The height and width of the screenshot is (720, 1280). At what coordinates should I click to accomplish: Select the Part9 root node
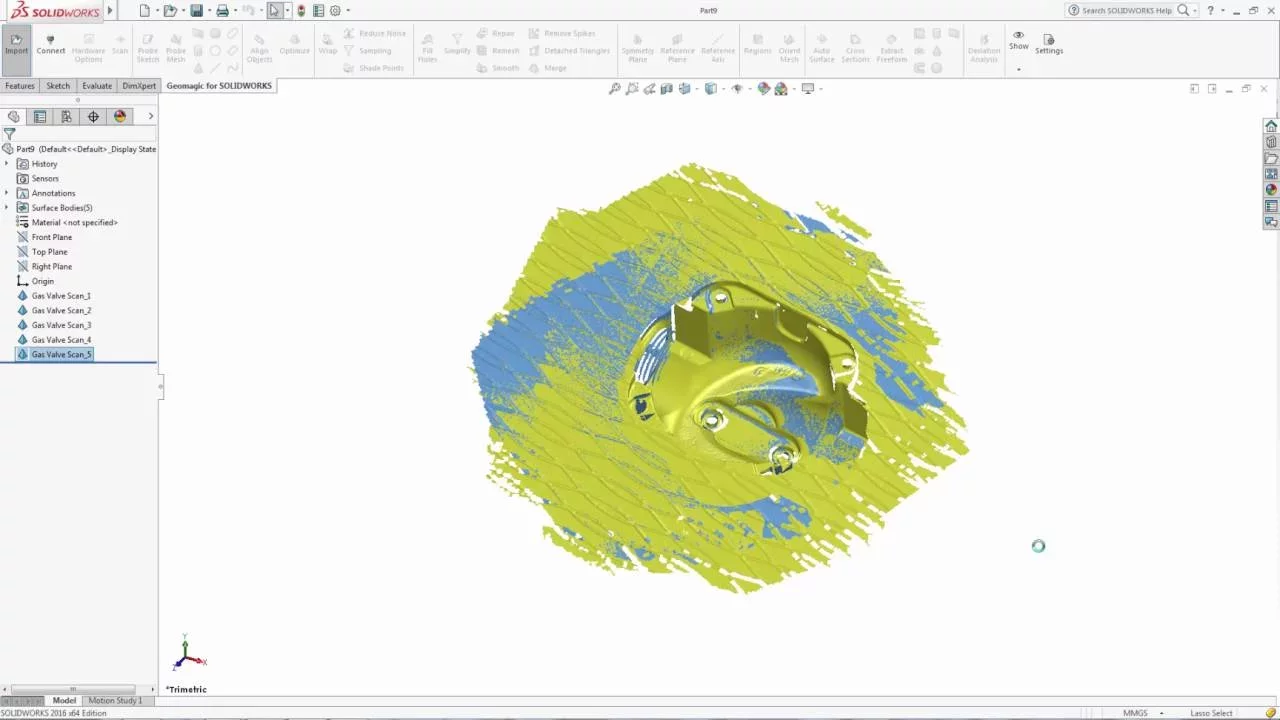(x=79, y=149)
